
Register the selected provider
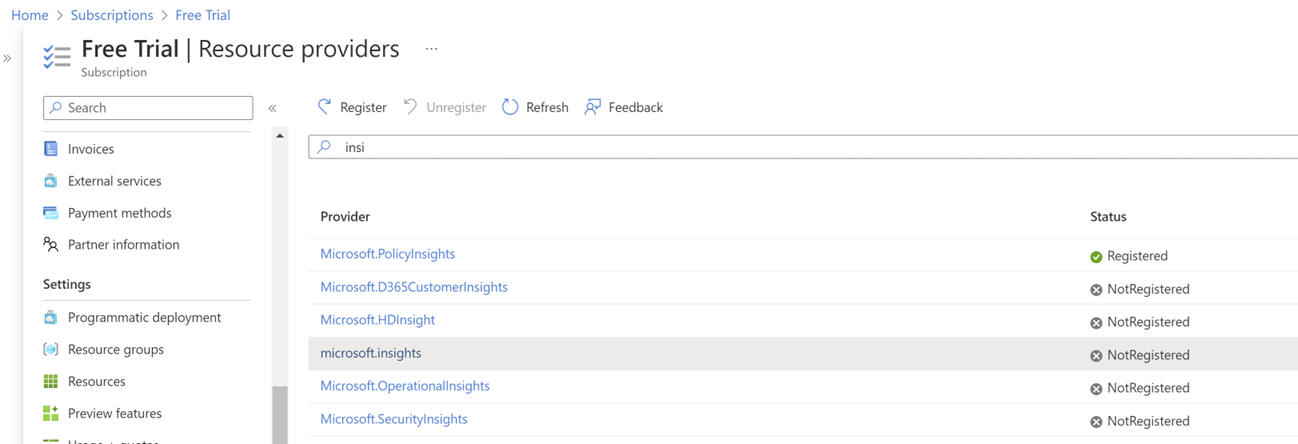click(352, 107)
